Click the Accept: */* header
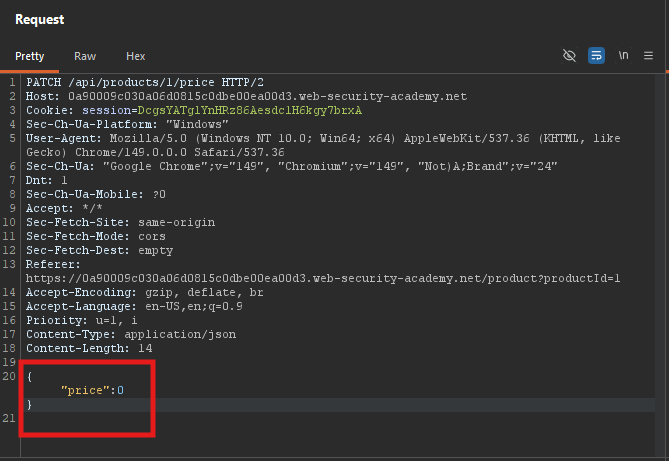The width and height of the screenshot is (669, 461). (x=64, y=208)
